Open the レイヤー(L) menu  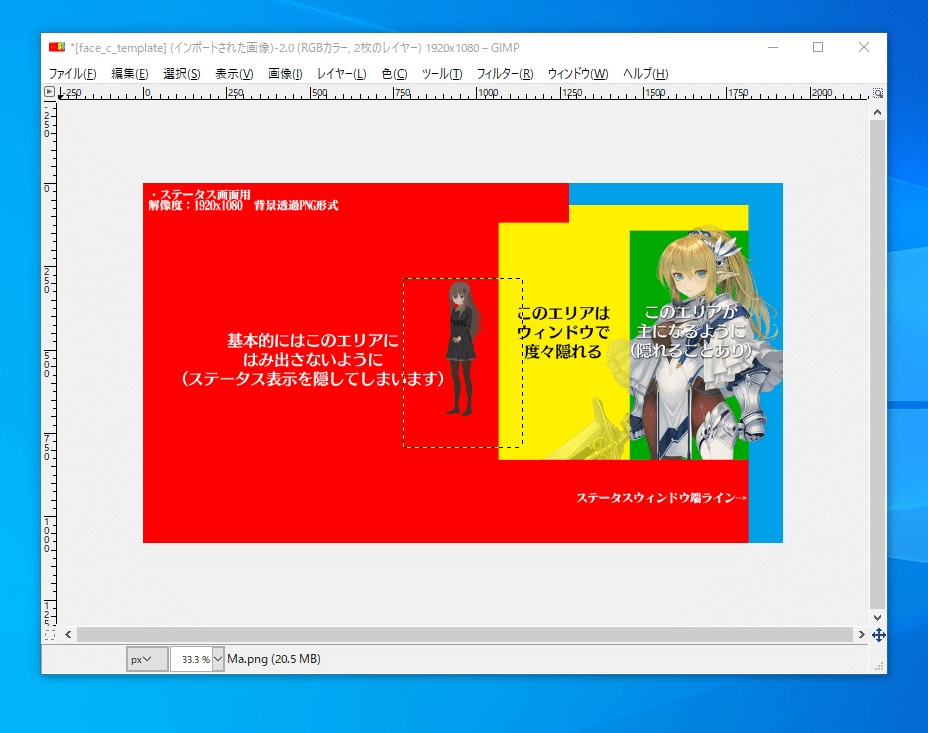point(341,74)
